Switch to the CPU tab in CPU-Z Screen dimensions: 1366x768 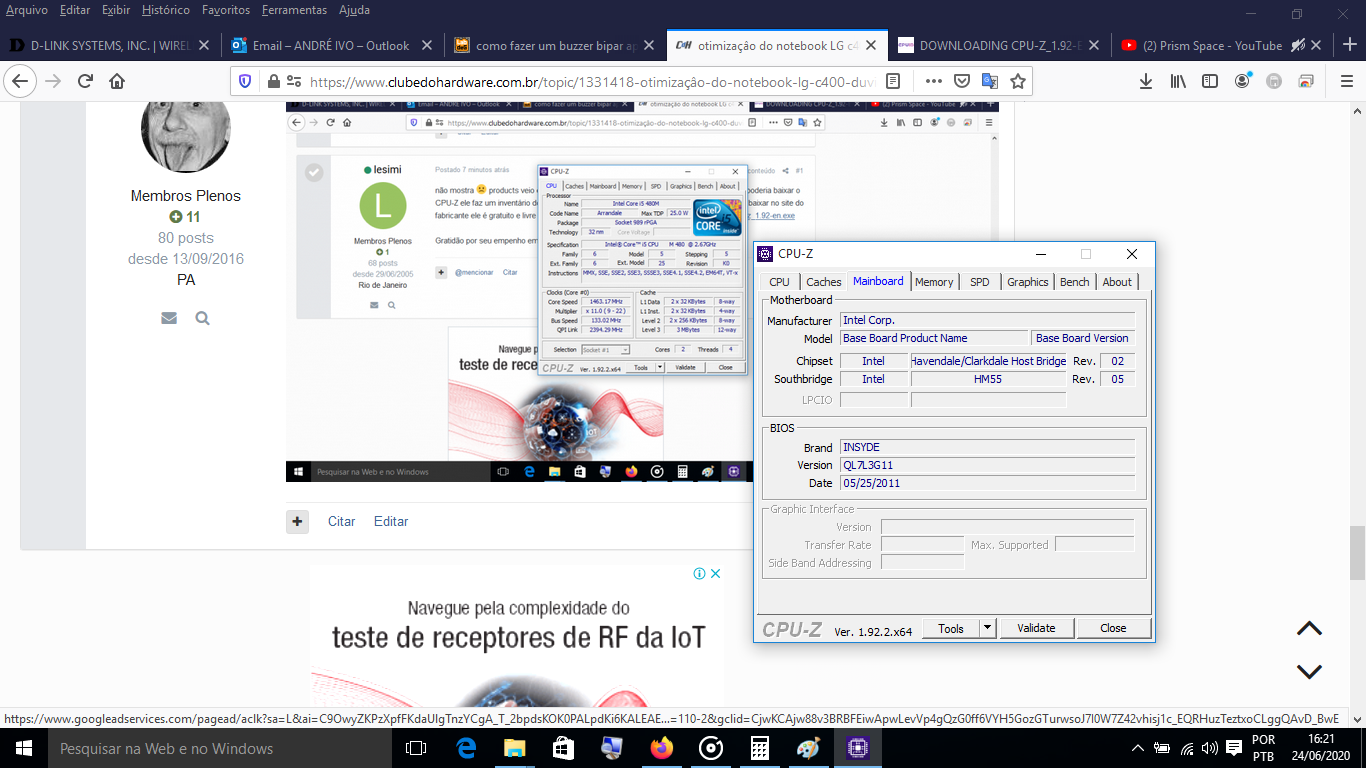click(x=780, y=282)
